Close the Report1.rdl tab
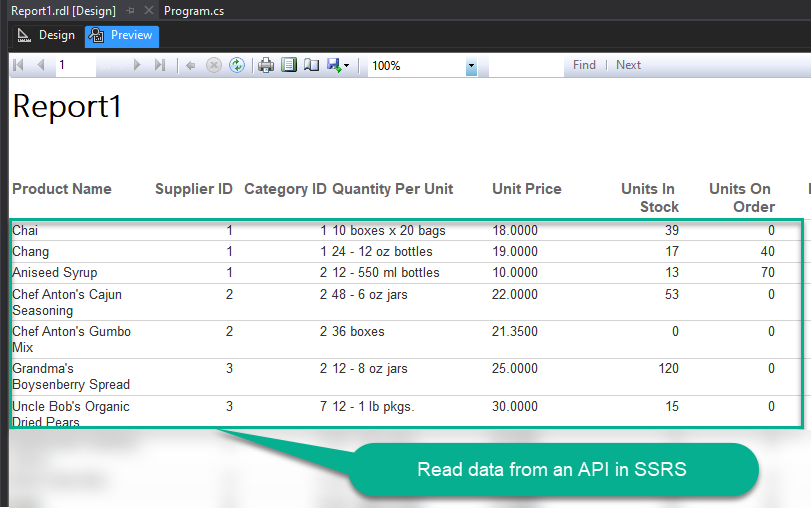The width and height of the screenshot is (811, 508). [x=149, y=10]
